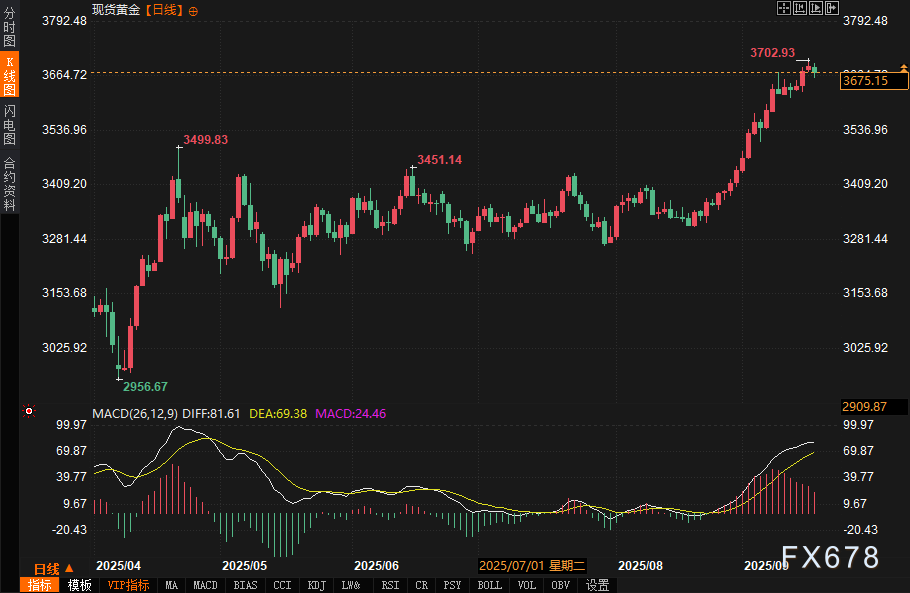910x593 pixels.
Task: Enable the KDJ indicator
Action: (317, 585)
